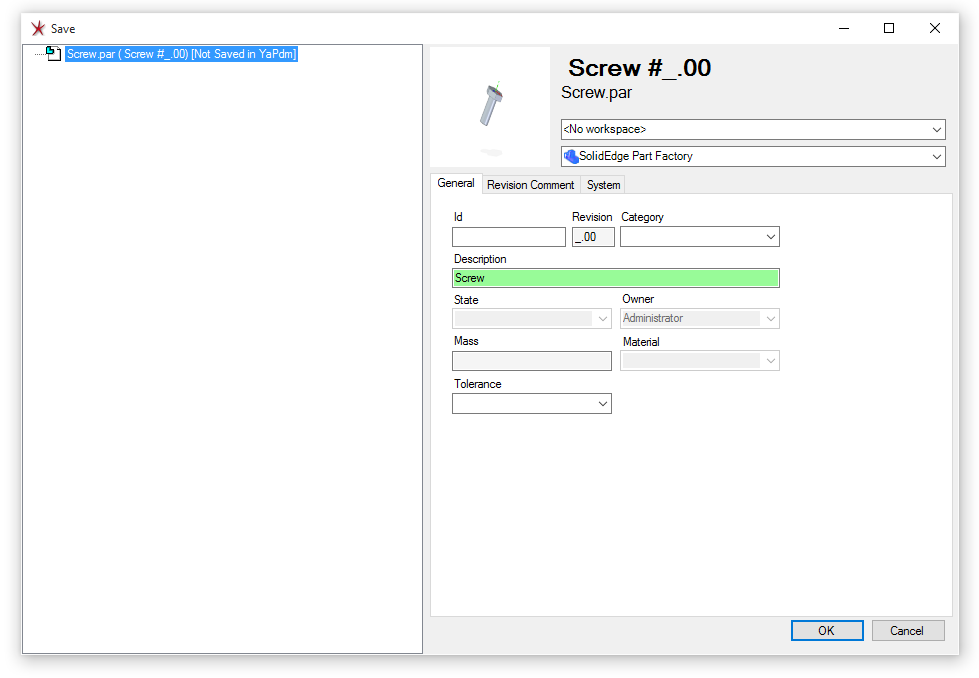The image size is (979, 678).
Task: Click the SolidEdge Part Factory blue icon
Action: click(571, 156)
